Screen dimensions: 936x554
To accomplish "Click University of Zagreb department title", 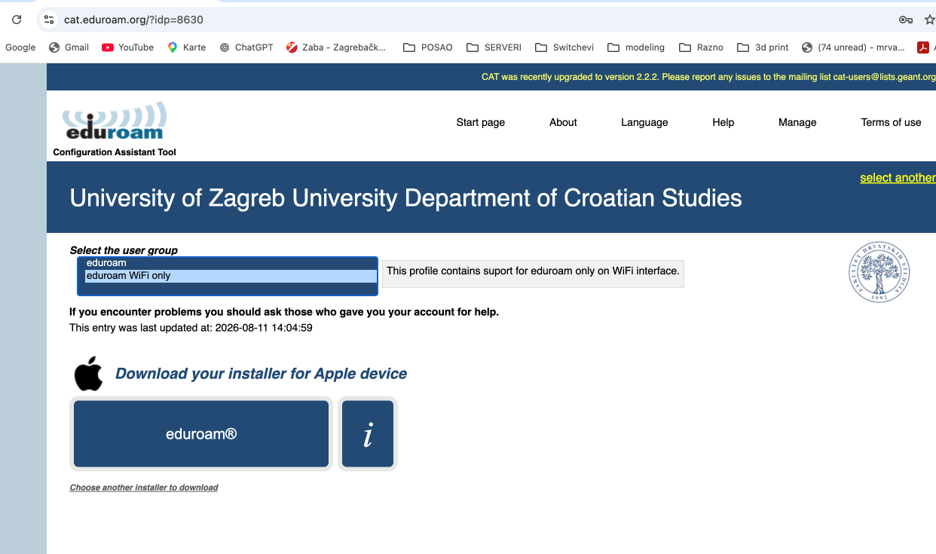I will coord(405,198).
